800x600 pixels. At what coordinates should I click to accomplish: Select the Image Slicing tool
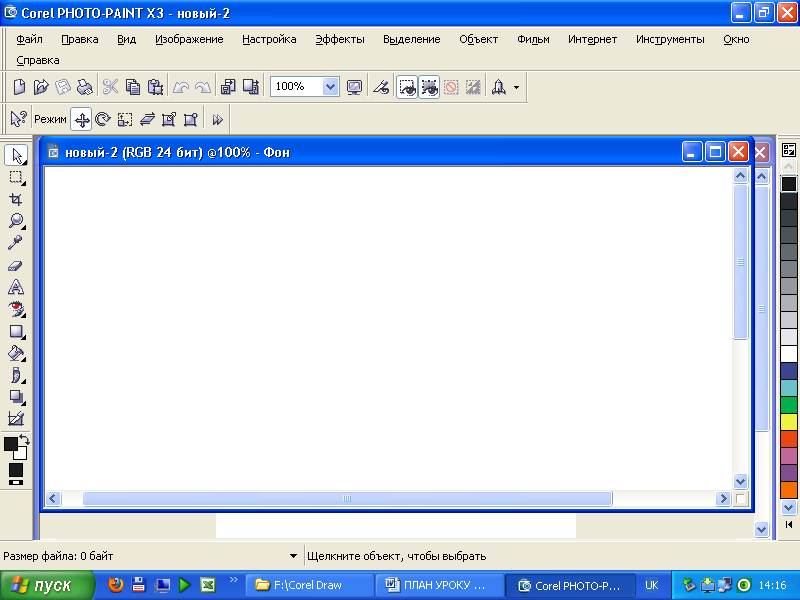[16, 419]
